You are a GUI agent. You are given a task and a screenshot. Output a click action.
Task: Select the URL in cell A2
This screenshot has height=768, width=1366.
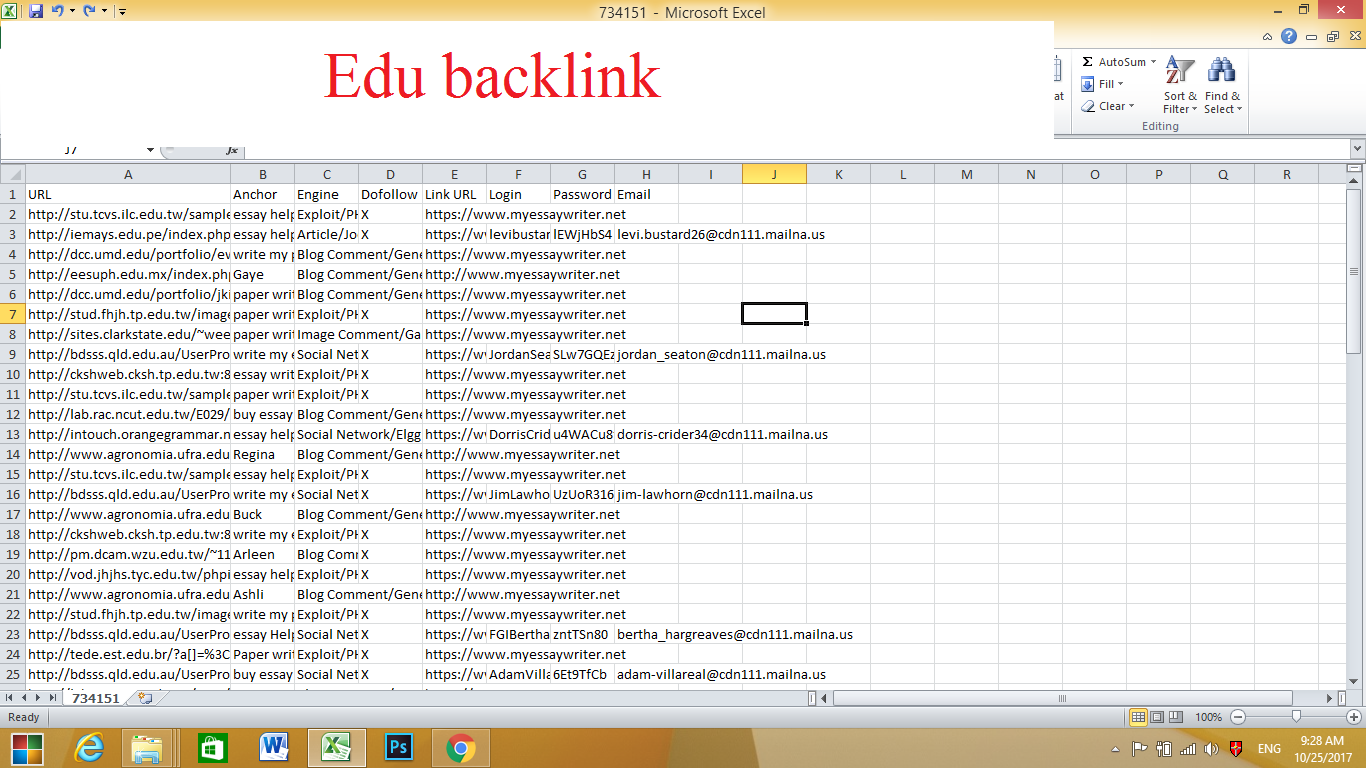128,214
